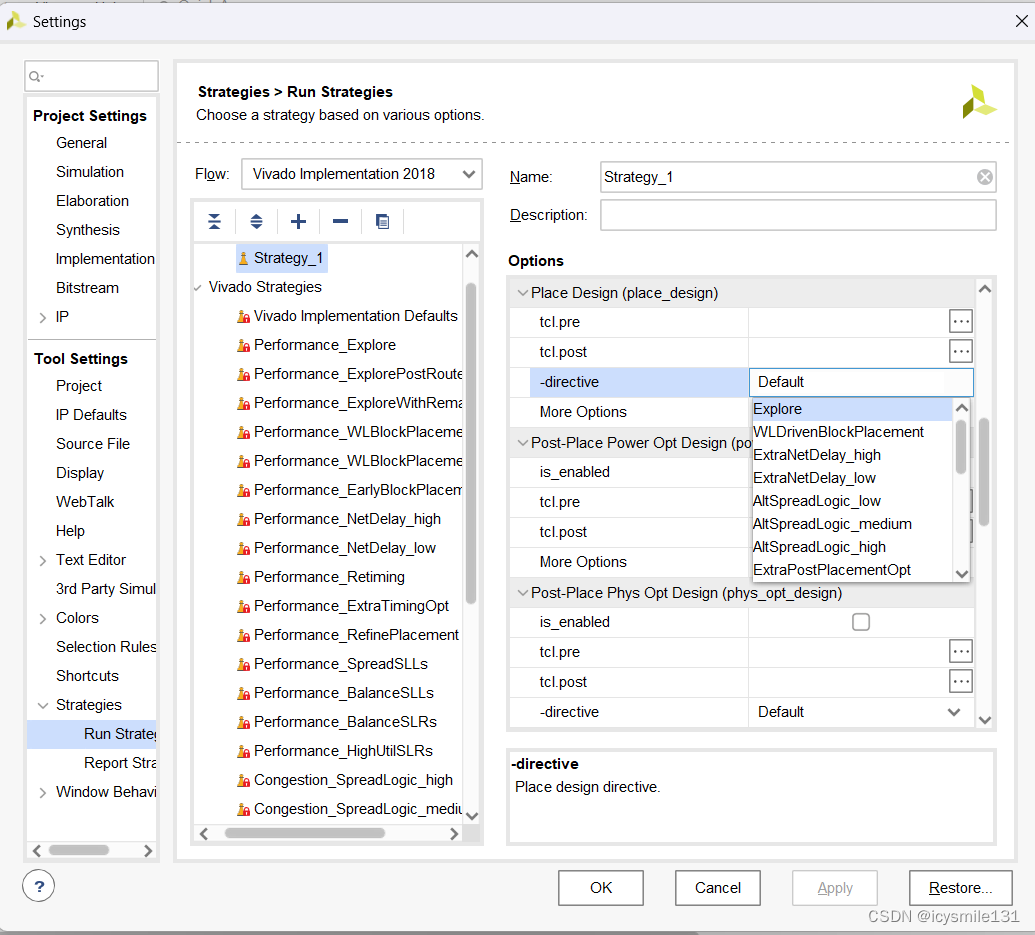This screenshot has height=935, width=1035.
Task: Click the Performance_Explore locked strategy icon
Action: (244, 345)
